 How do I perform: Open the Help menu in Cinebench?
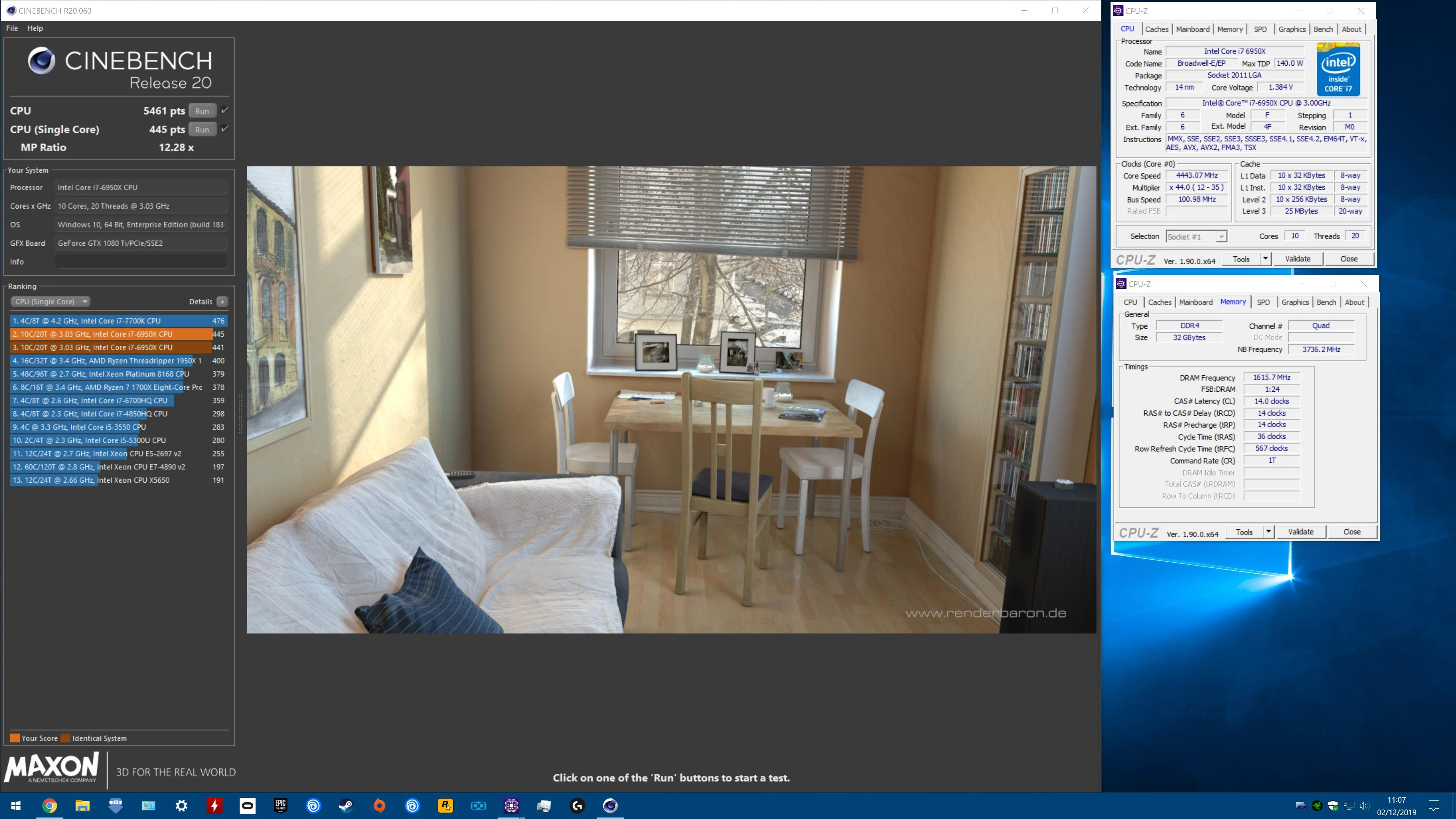(x=35, y=28)
